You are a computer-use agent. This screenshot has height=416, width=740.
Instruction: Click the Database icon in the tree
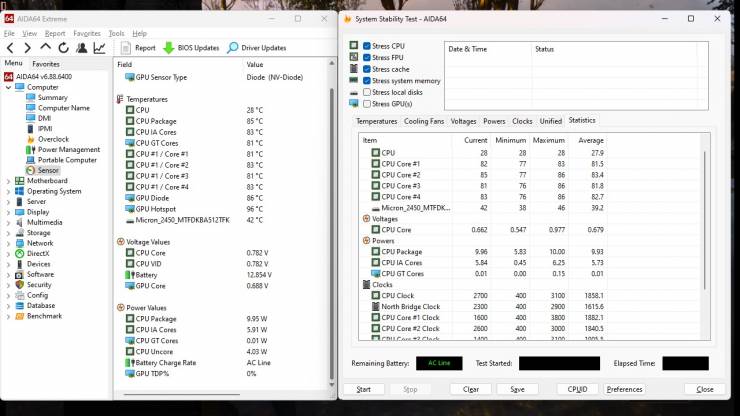pos(19,306)
